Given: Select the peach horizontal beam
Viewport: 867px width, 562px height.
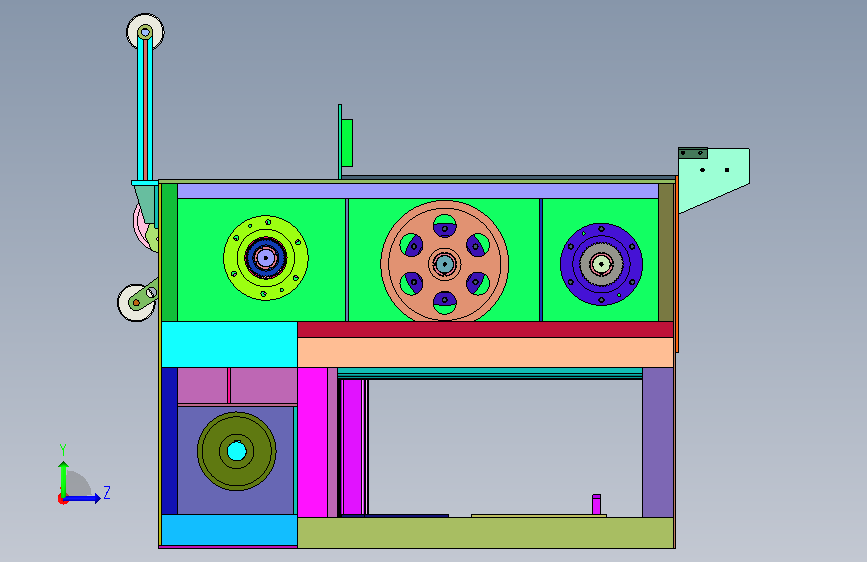Looking at the screenshot, I should coord(485,352).
